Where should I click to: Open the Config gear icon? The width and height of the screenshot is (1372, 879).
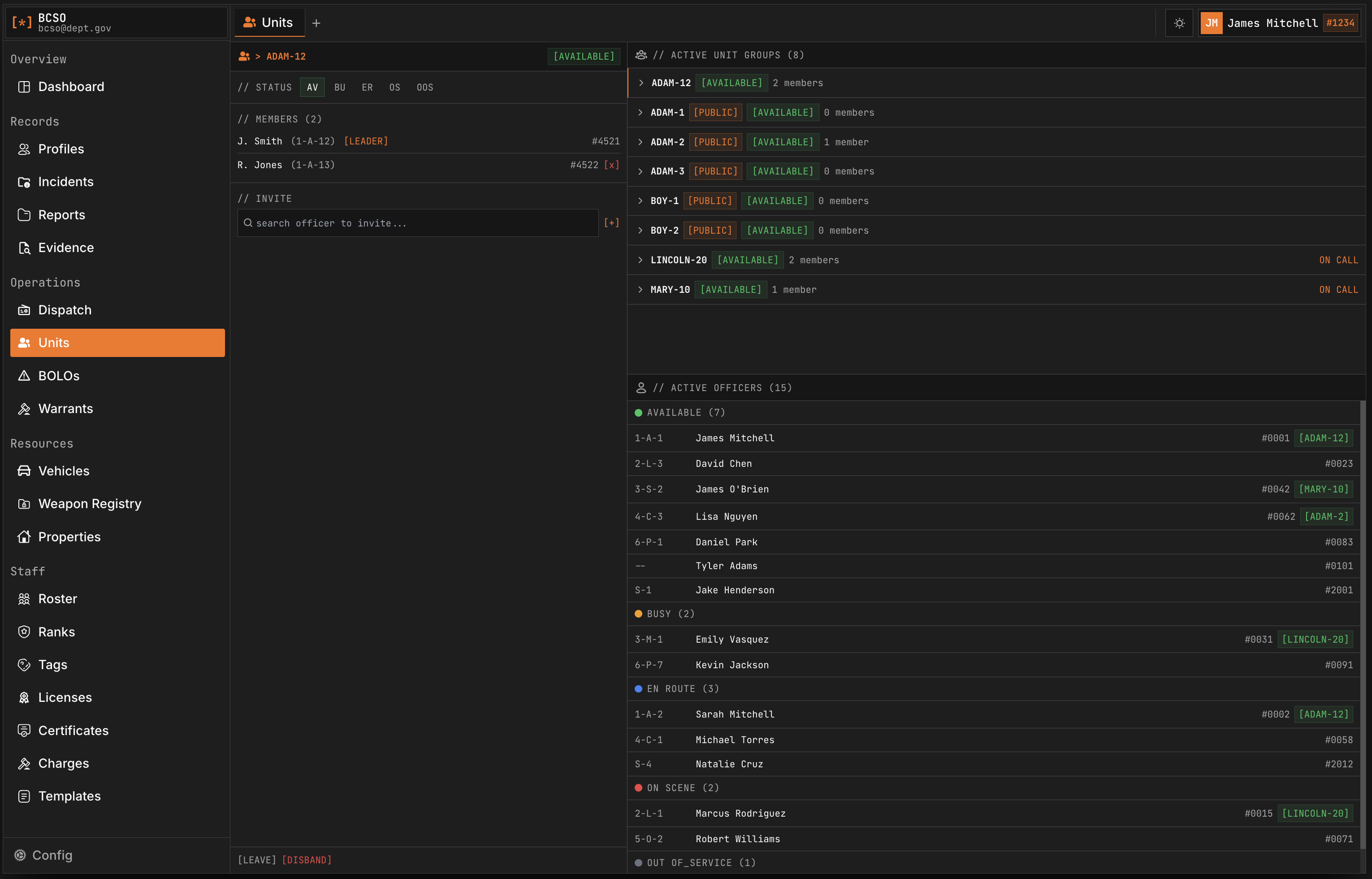pyautogui.click(x=21, y=855)
